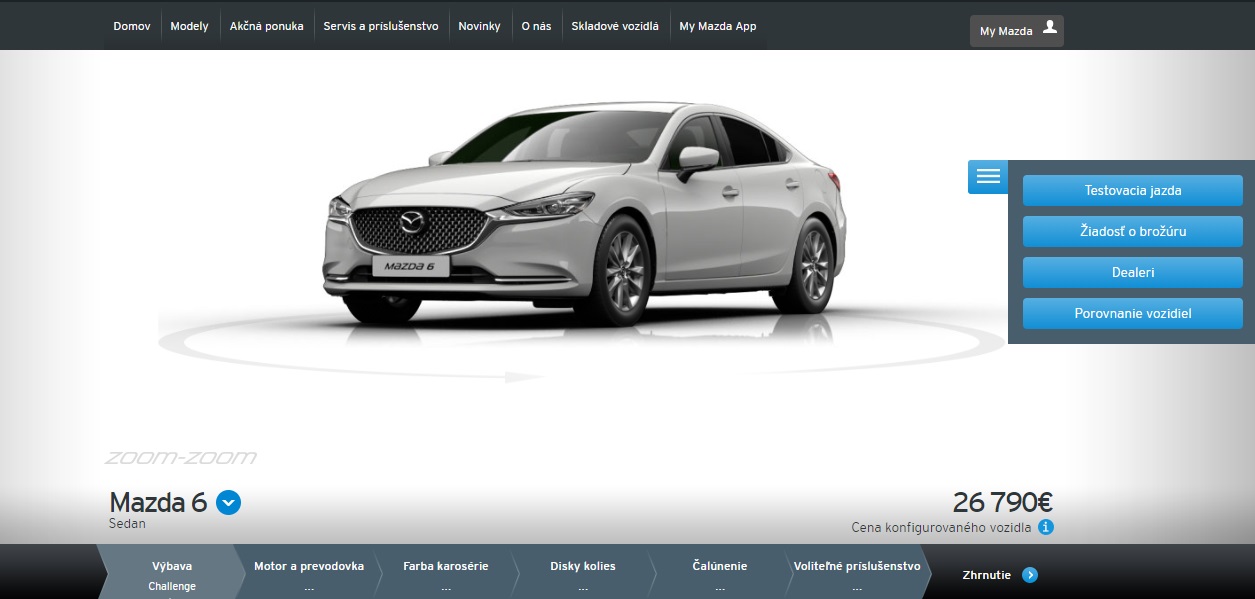Click the 360 rotation arrow ring
1255x599 pixels.
[580, 345]
